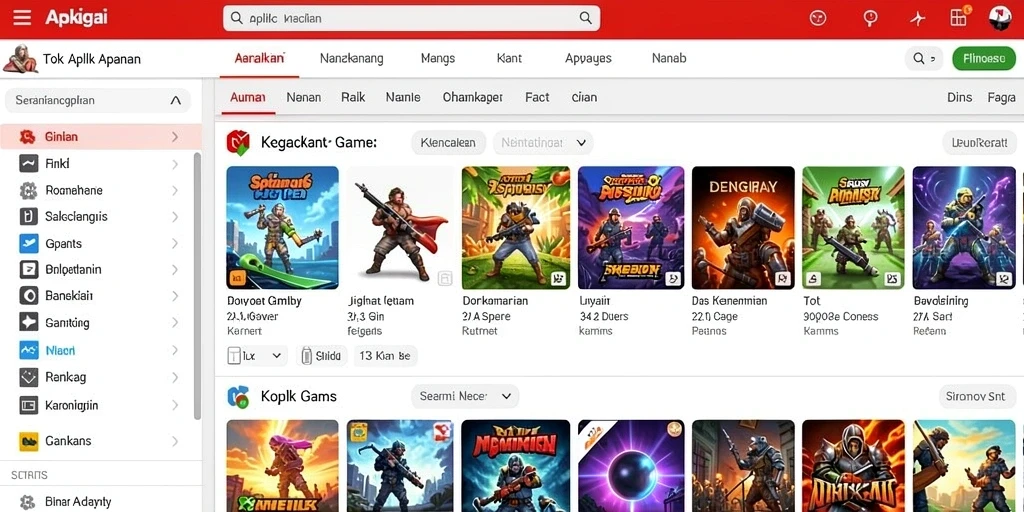The width and height of the screenshot is (1024, 512).
Task: Open the Jignat Iettam game thumbnail
Action: click(400, 227)
